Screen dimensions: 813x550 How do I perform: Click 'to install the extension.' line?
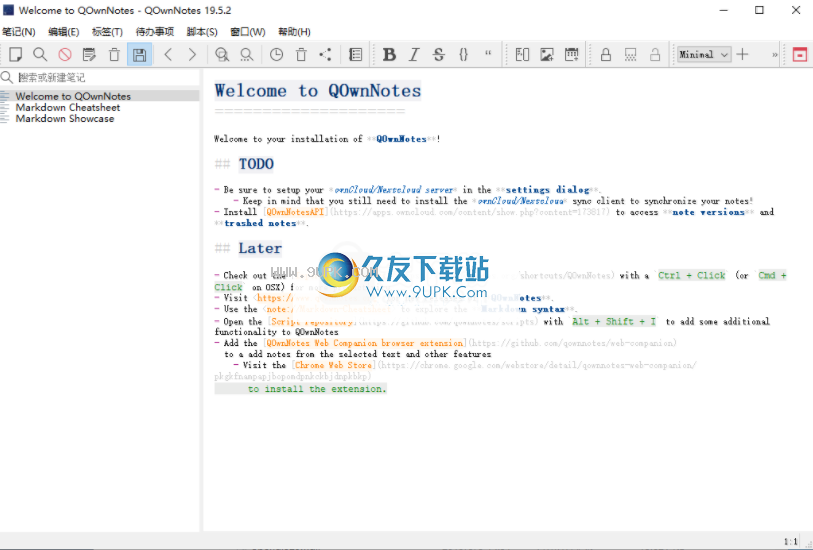pos(317,389)
